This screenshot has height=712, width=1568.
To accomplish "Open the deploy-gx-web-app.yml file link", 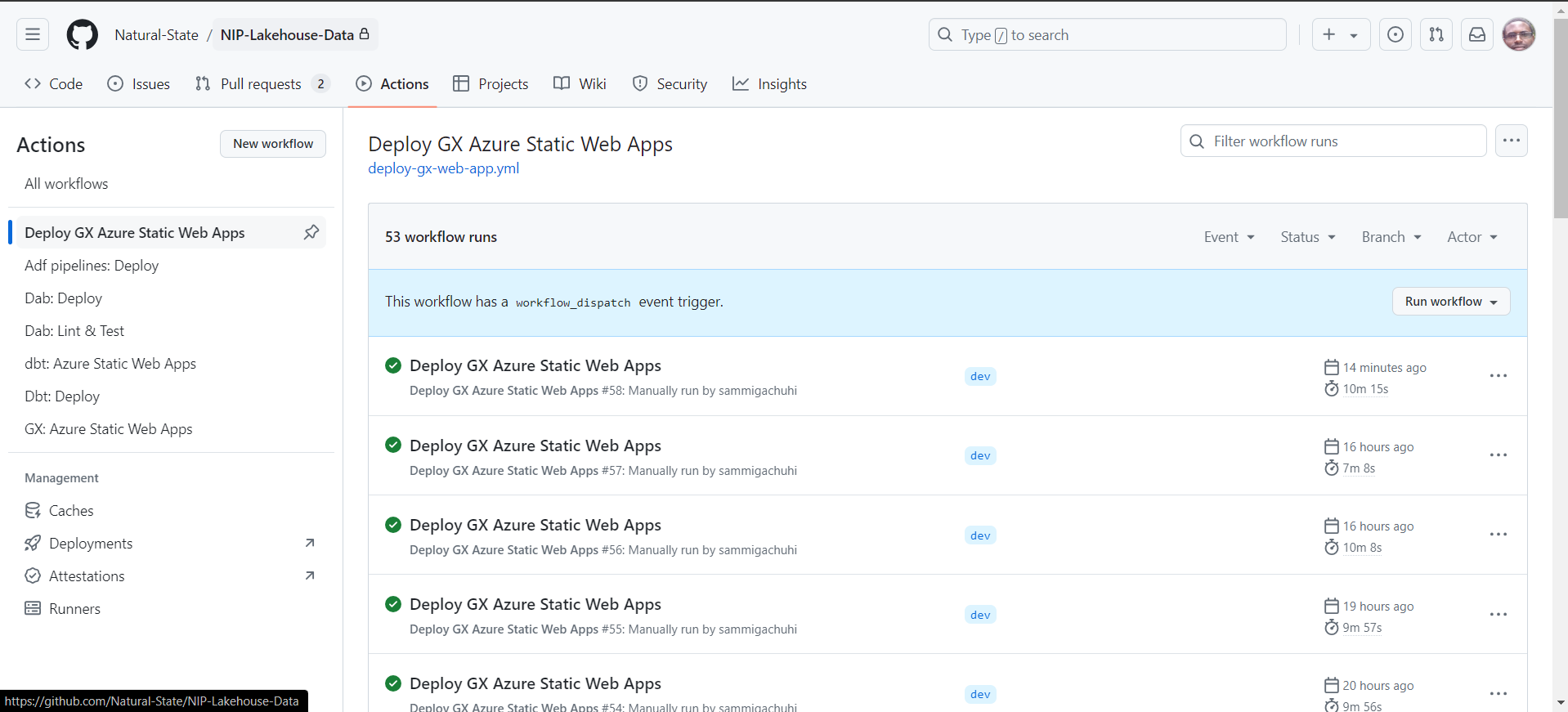I will (443, 168).
